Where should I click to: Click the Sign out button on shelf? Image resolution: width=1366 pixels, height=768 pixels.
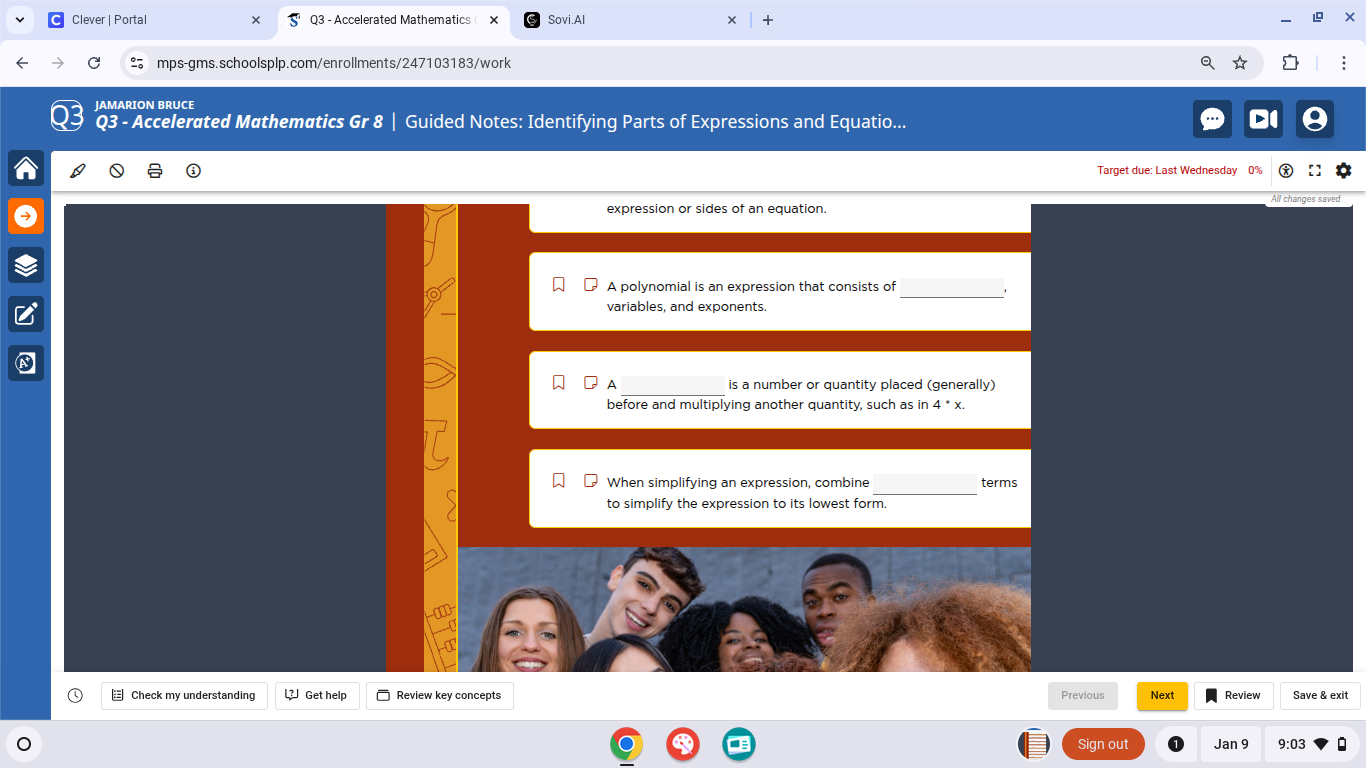click(x=1103, y=744)
